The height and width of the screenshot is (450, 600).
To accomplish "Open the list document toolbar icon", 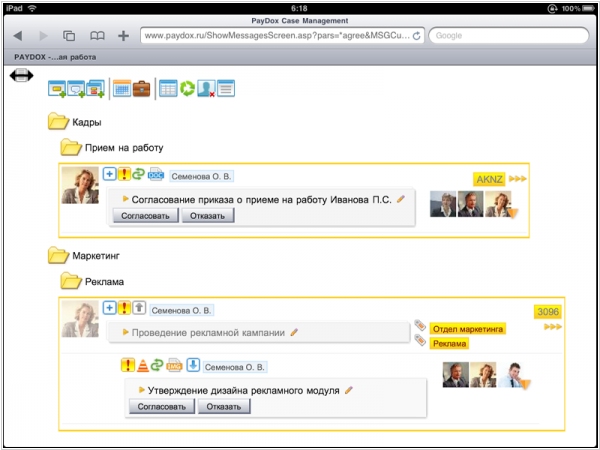I will 226,89.
